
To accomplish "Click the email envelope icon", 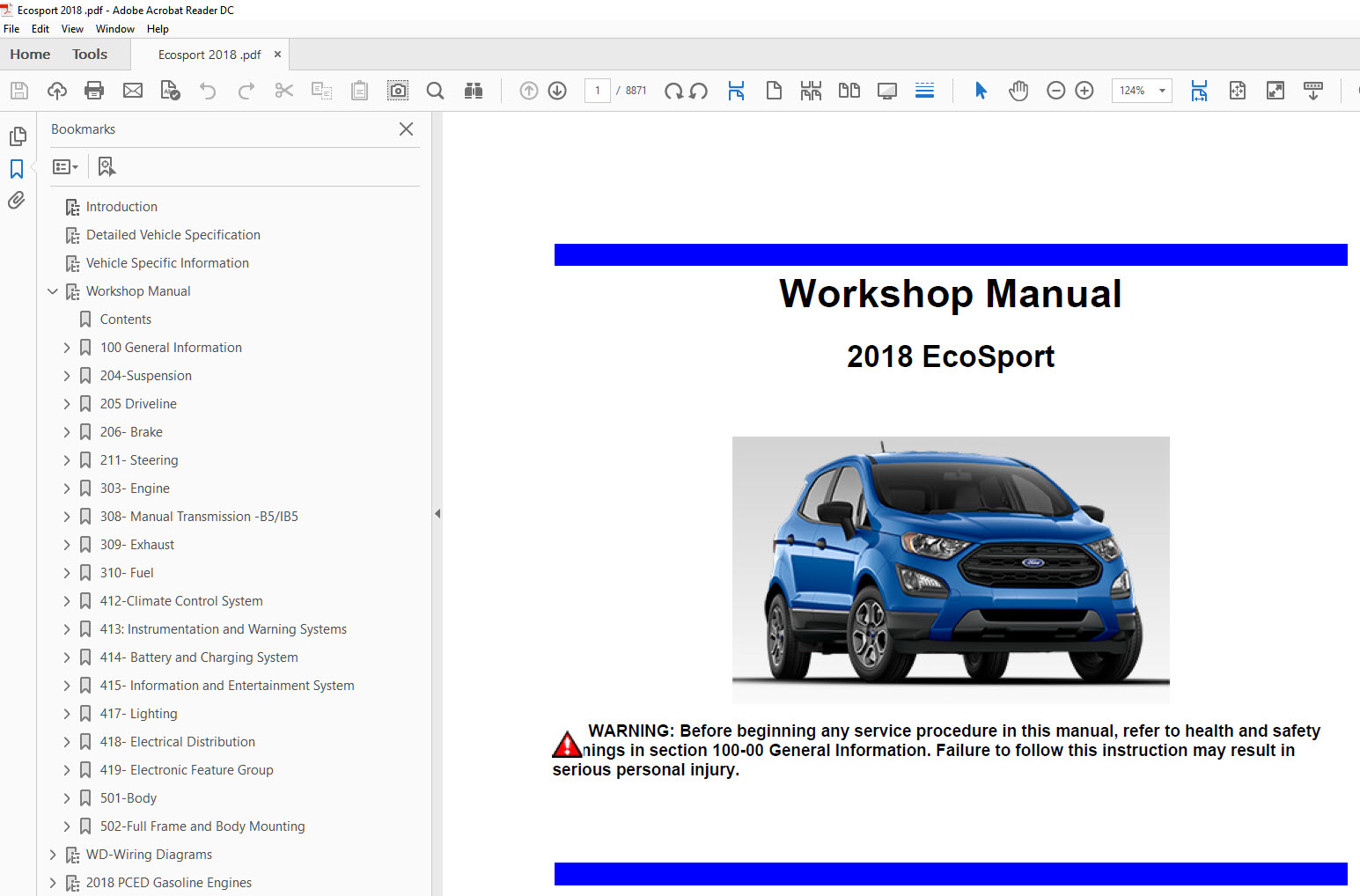I will [133, 91].
